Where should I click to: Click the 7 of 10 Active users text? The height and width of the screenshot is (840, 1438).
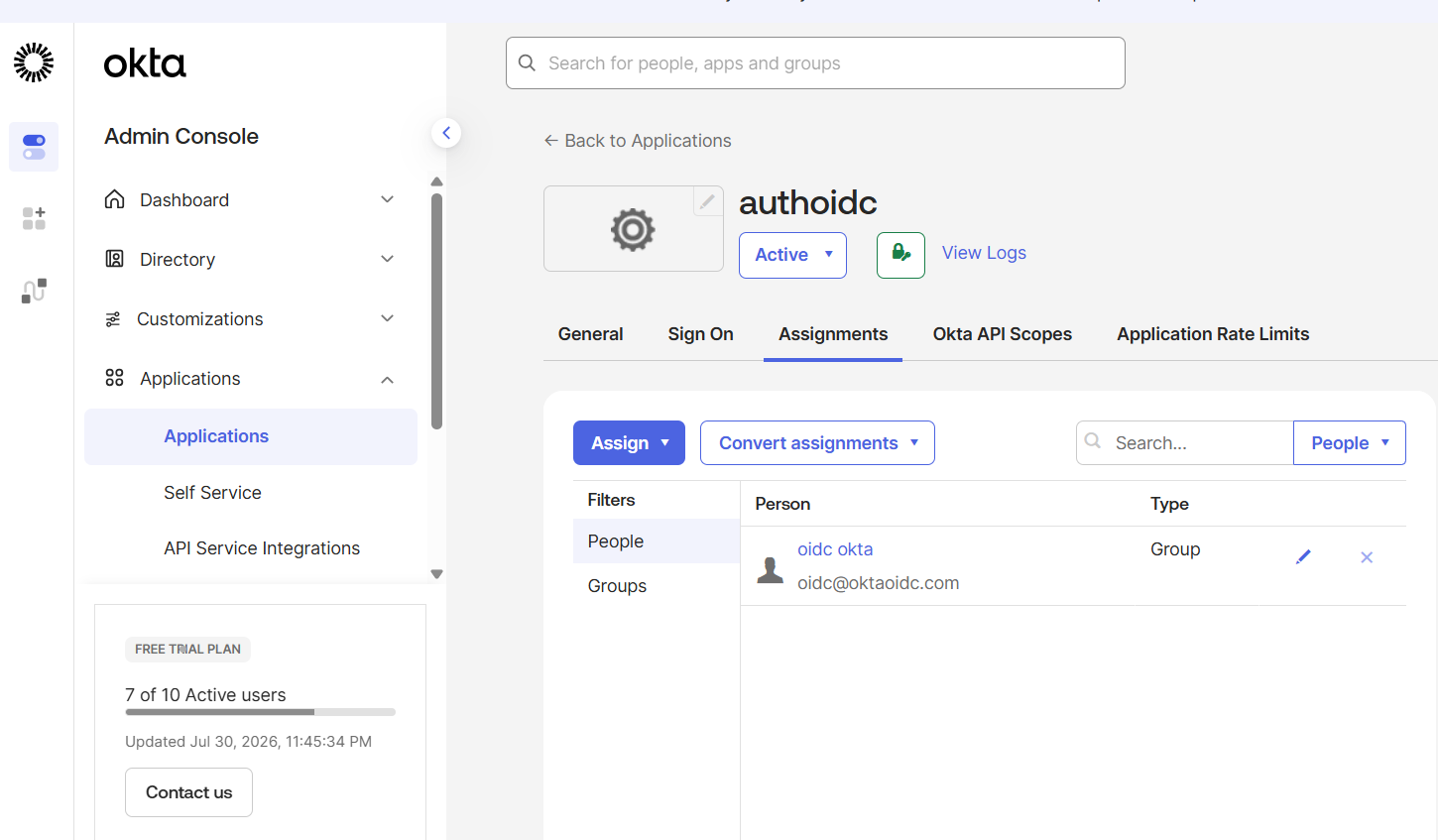[205, 695]
